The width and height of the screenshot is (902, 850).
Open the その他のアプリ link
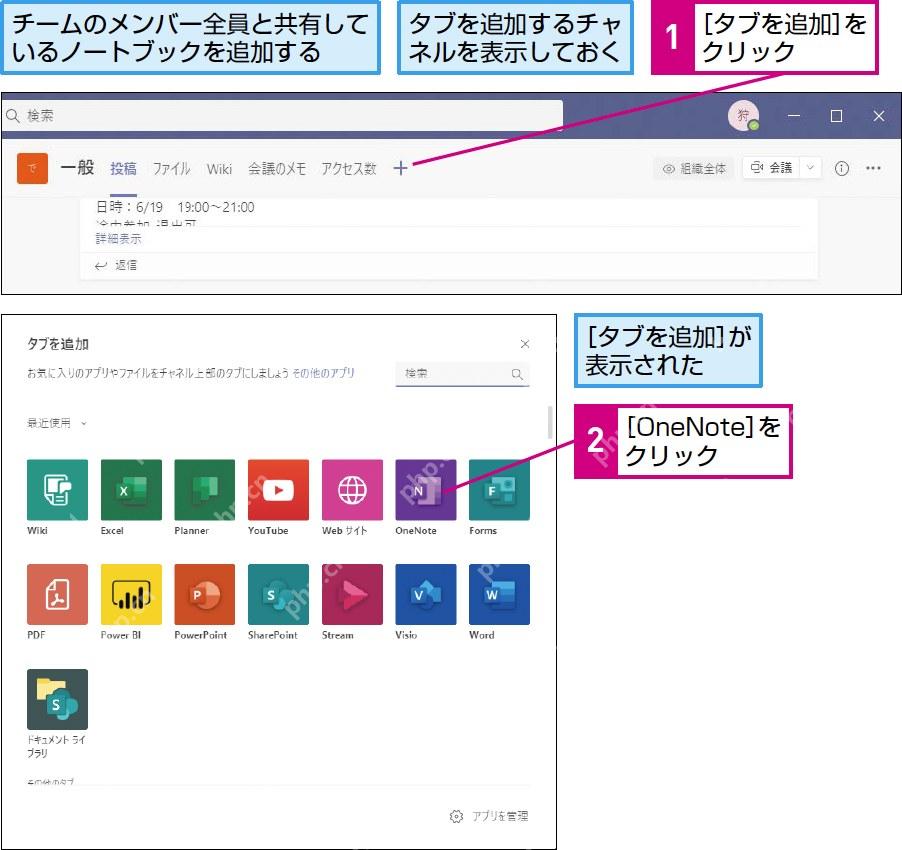(323, 373)
